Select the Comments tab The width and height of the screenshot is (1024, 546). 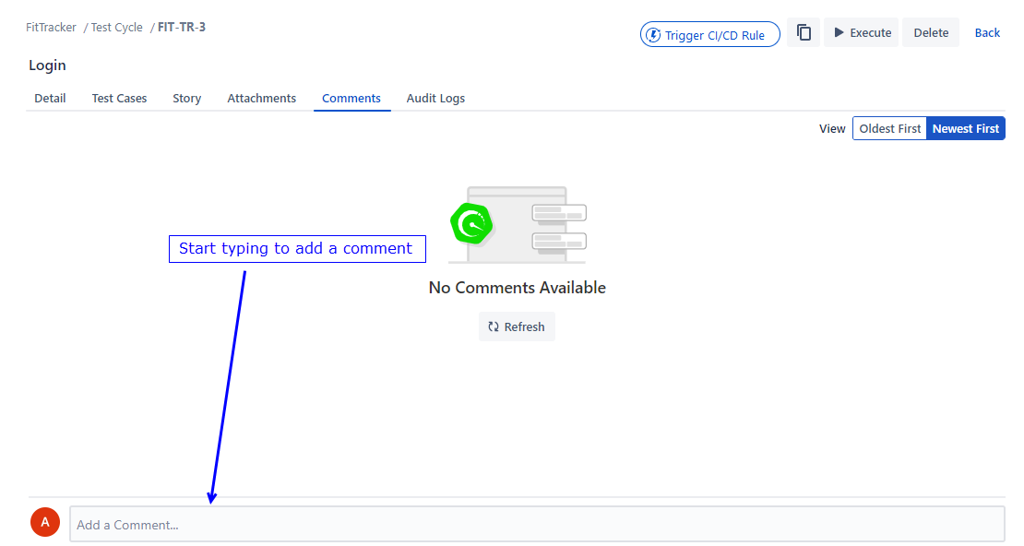pos(351,98)
